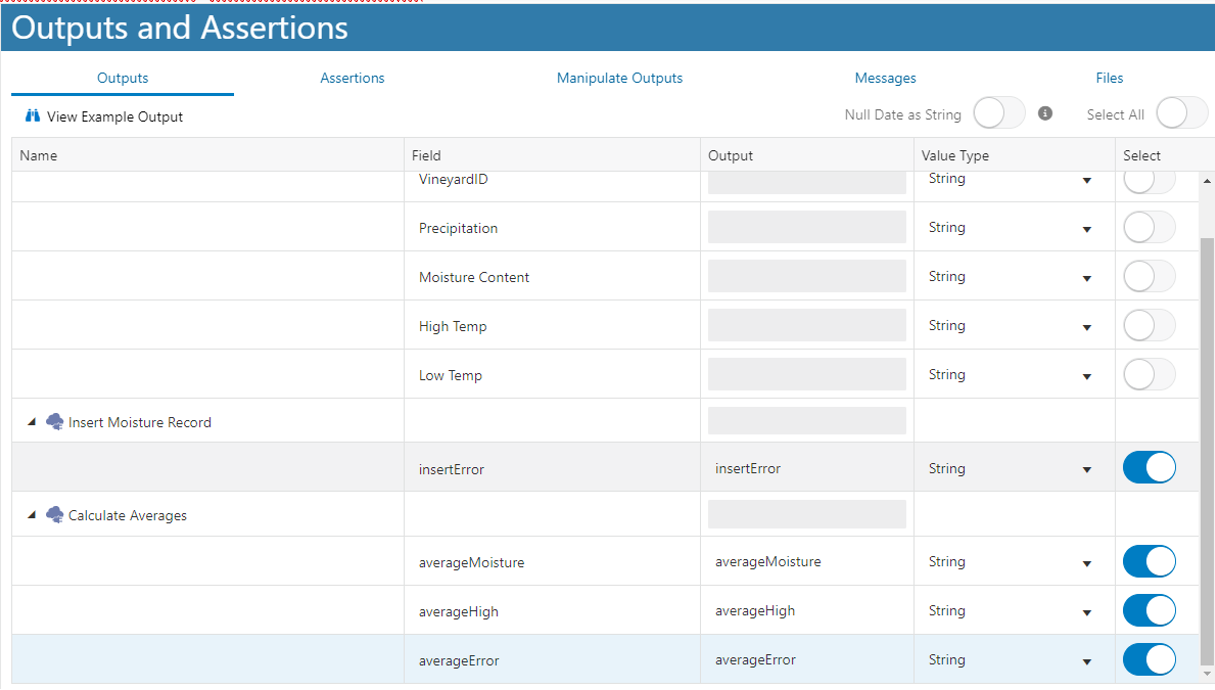The height and width of the screenshot is (690, 1215).
Task: Enable the Null Date as String toggle
Action: point(999,114)
